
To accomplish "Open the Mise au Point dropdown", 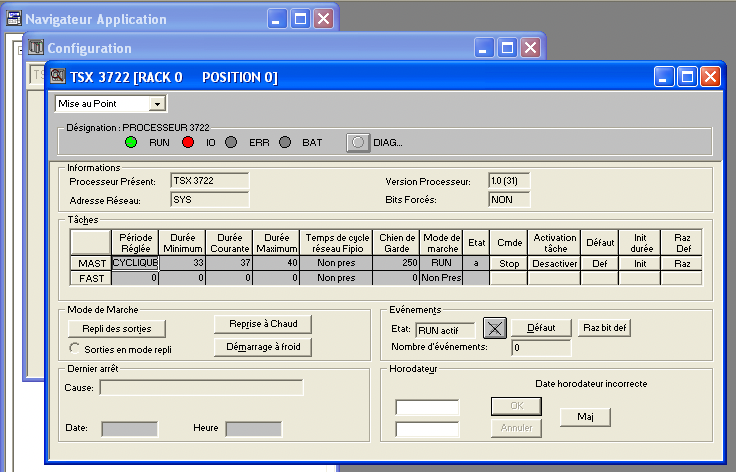I will click(x=157, y=103).
